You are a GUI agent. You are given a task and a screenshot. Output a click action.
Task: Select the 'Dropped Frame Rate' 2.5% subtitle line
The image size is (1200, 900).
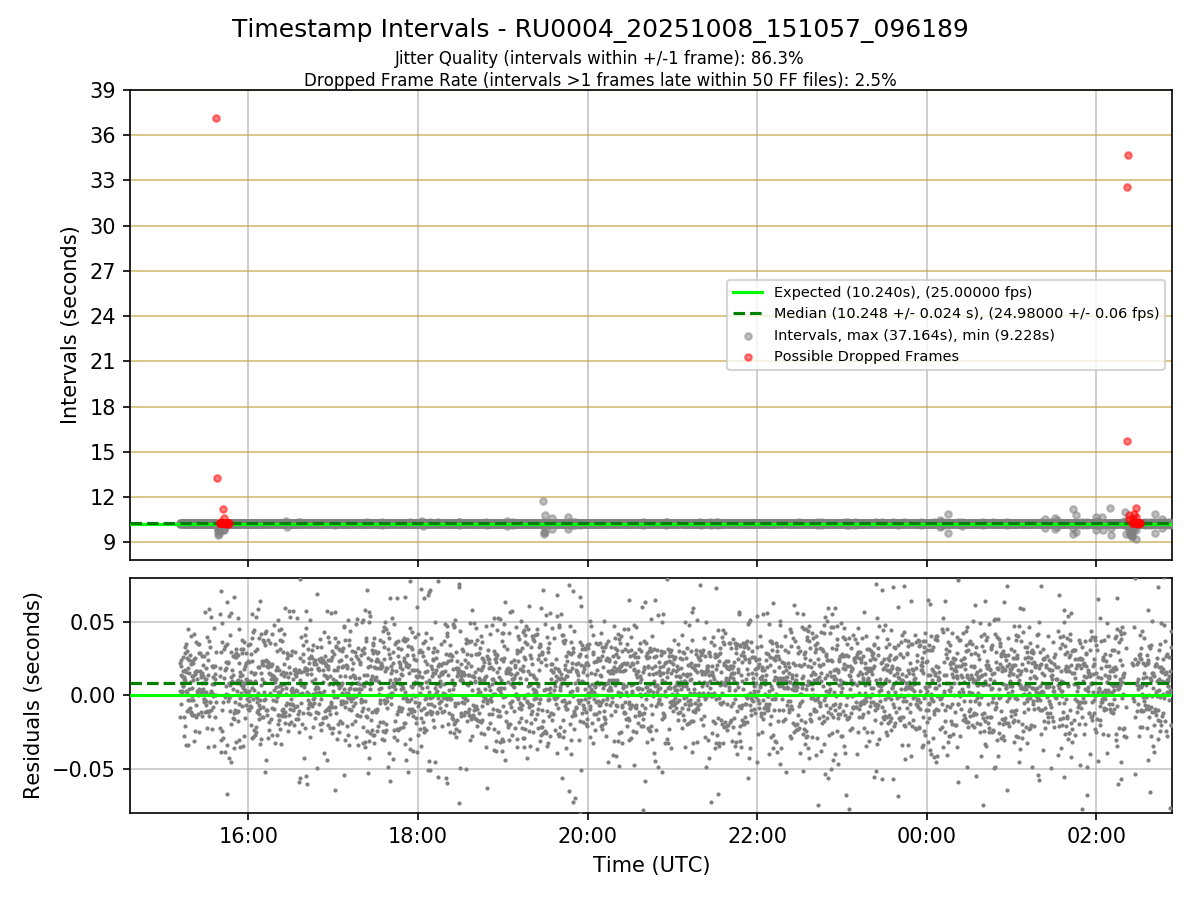point(600,80)
